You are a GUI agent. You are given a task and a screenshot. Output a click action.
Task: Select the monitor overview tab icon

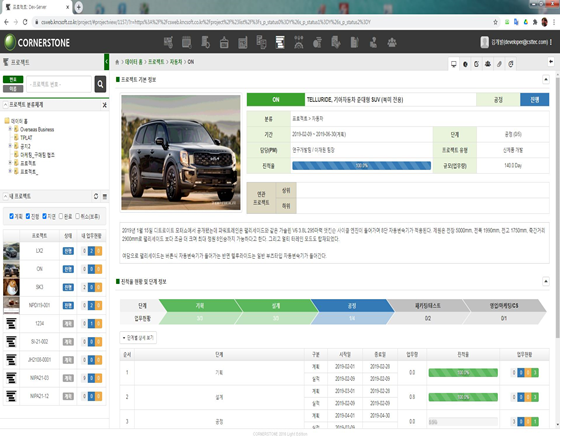pyautogui.click(x=454, y=64)
